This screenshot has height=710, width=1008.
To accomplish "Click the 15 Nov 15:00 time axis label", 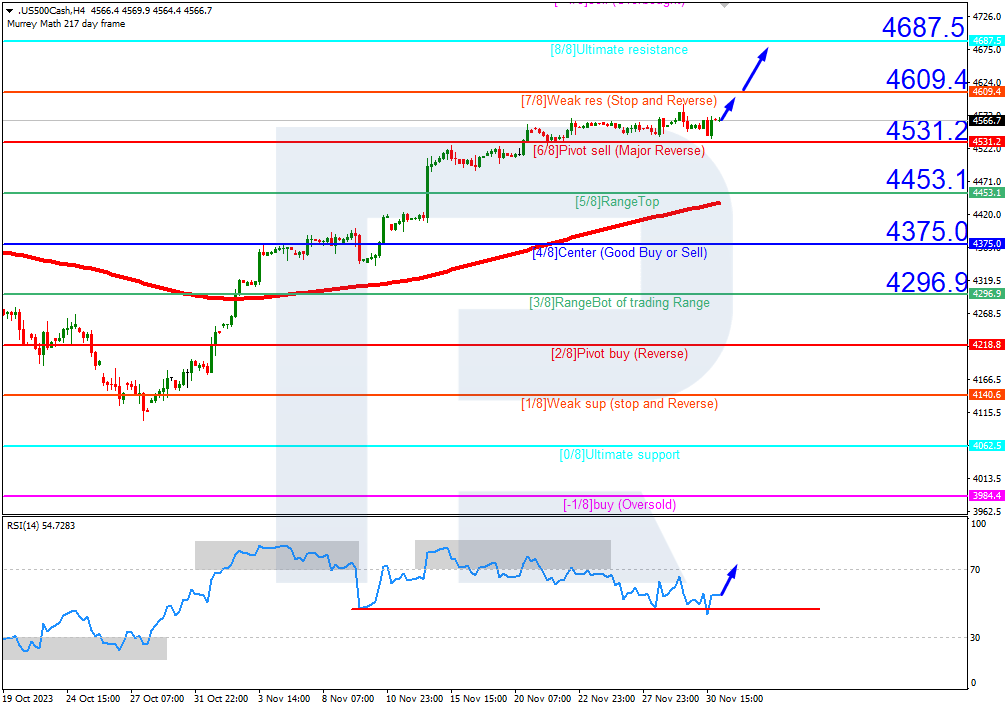I will point(478,698).
